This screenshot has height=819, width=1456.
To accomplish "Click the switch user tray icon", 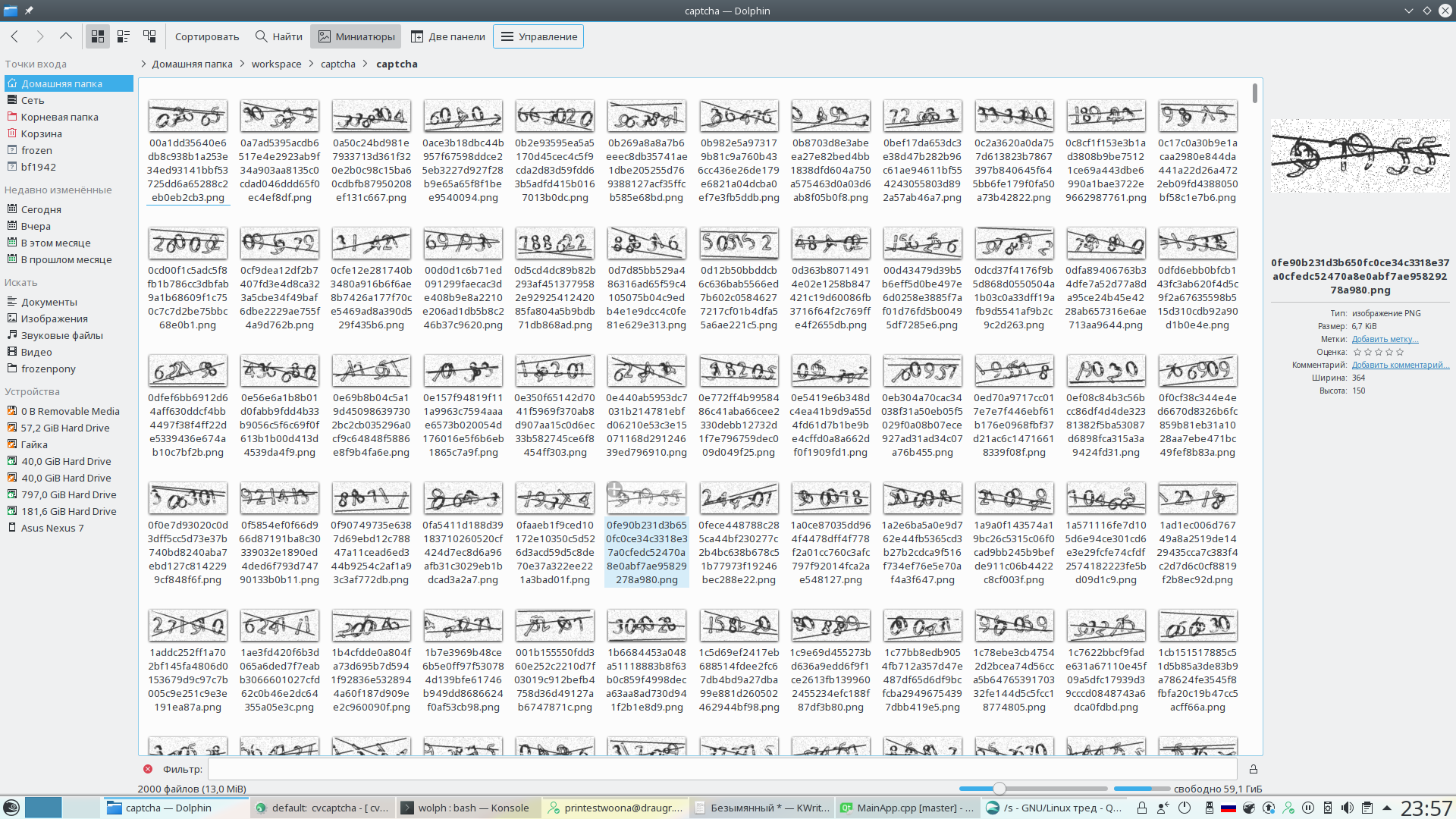I will [x=1163, y=808].
